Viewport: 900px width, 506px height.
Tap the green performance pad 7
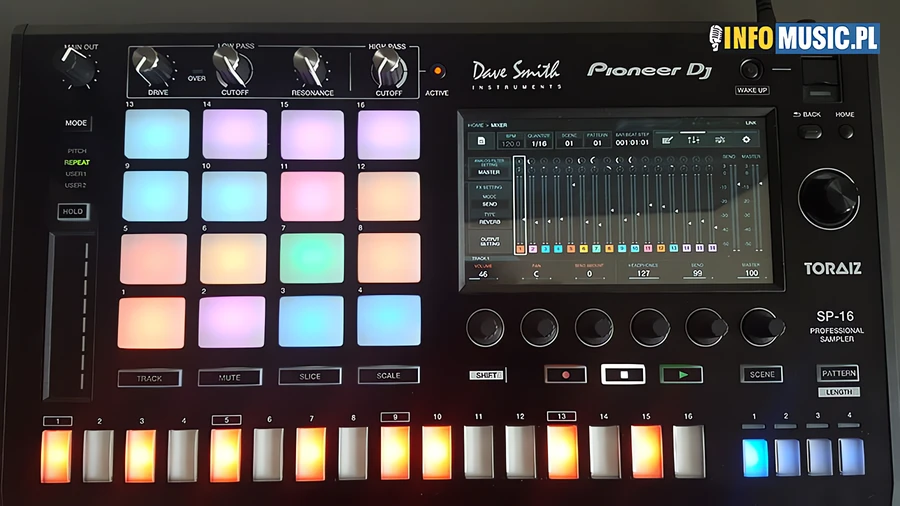coord(312,258)
